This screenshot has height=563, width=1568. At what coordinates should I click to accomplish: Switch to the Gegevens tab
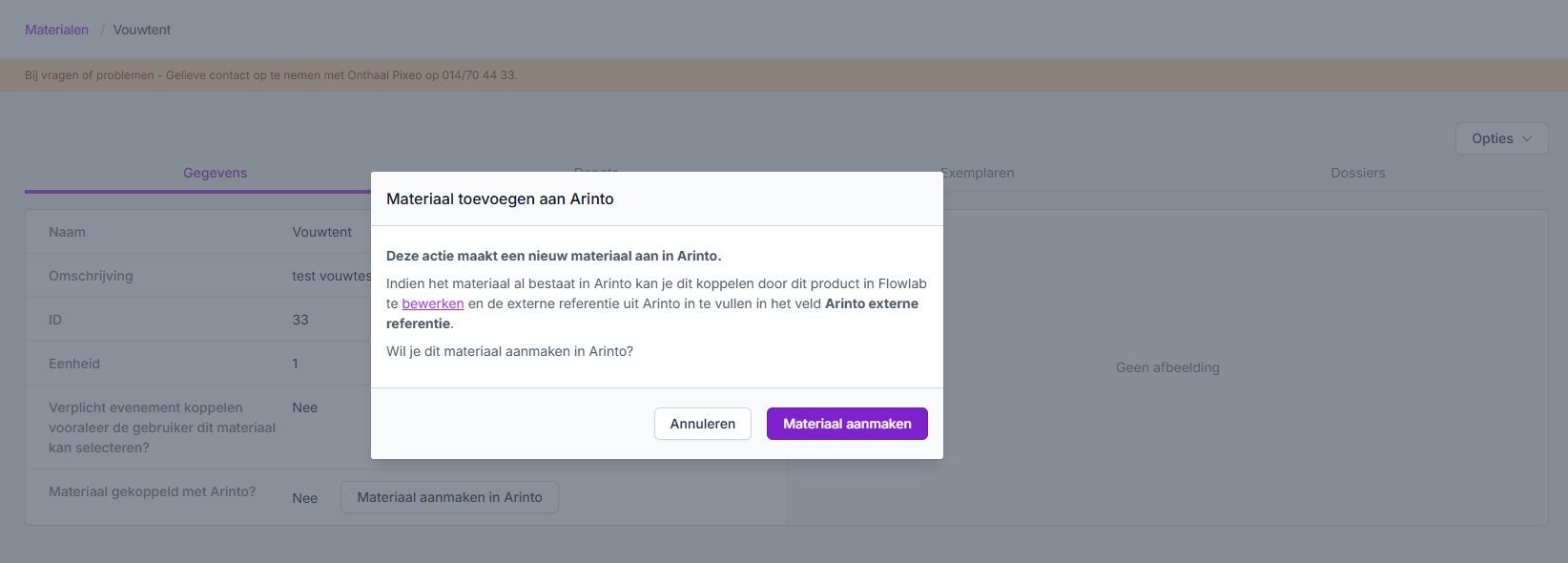215,173
